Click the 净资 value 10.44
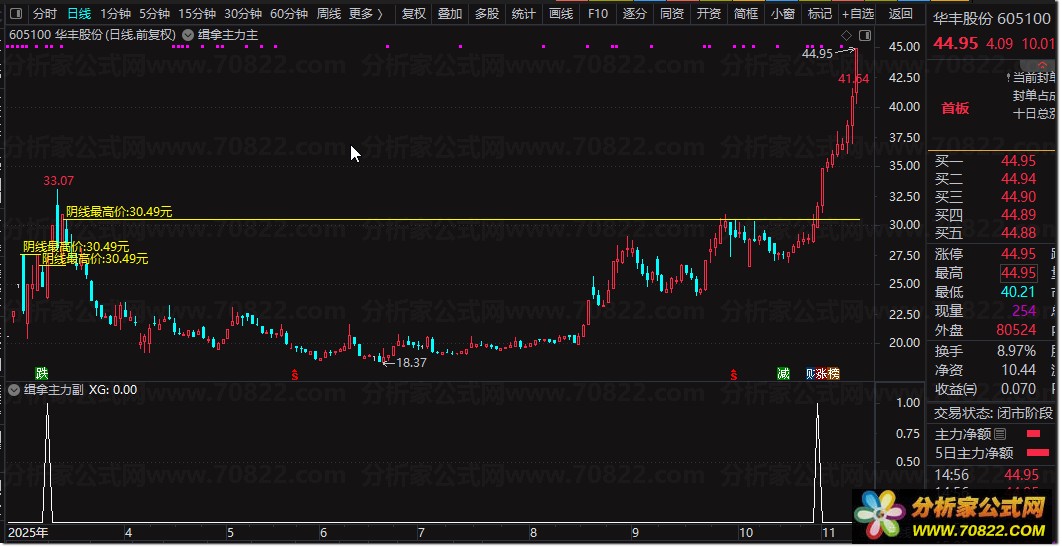 tap(1019, 370)
